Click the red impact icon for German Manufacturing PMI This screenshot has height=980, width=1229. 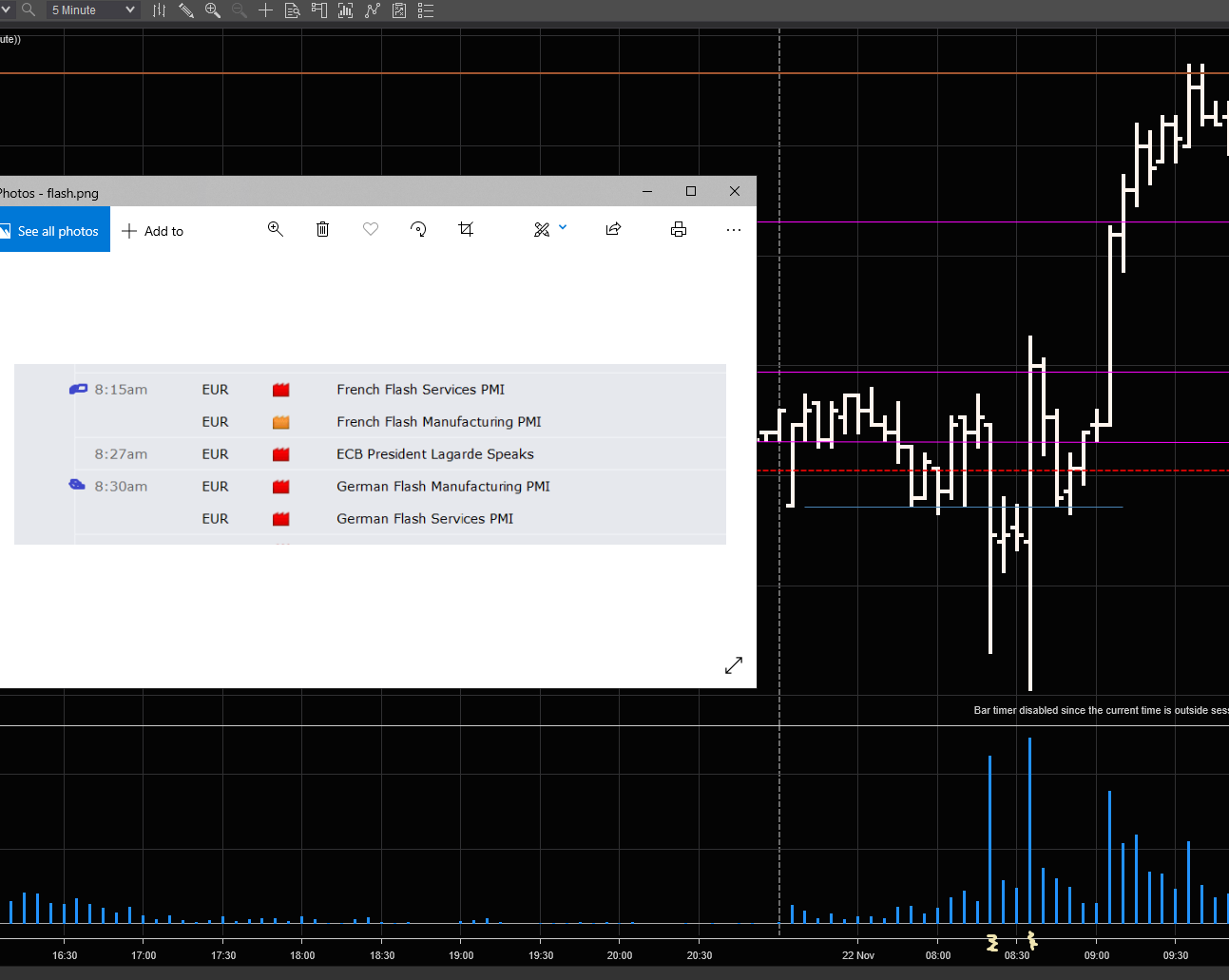tap(281, 487)
